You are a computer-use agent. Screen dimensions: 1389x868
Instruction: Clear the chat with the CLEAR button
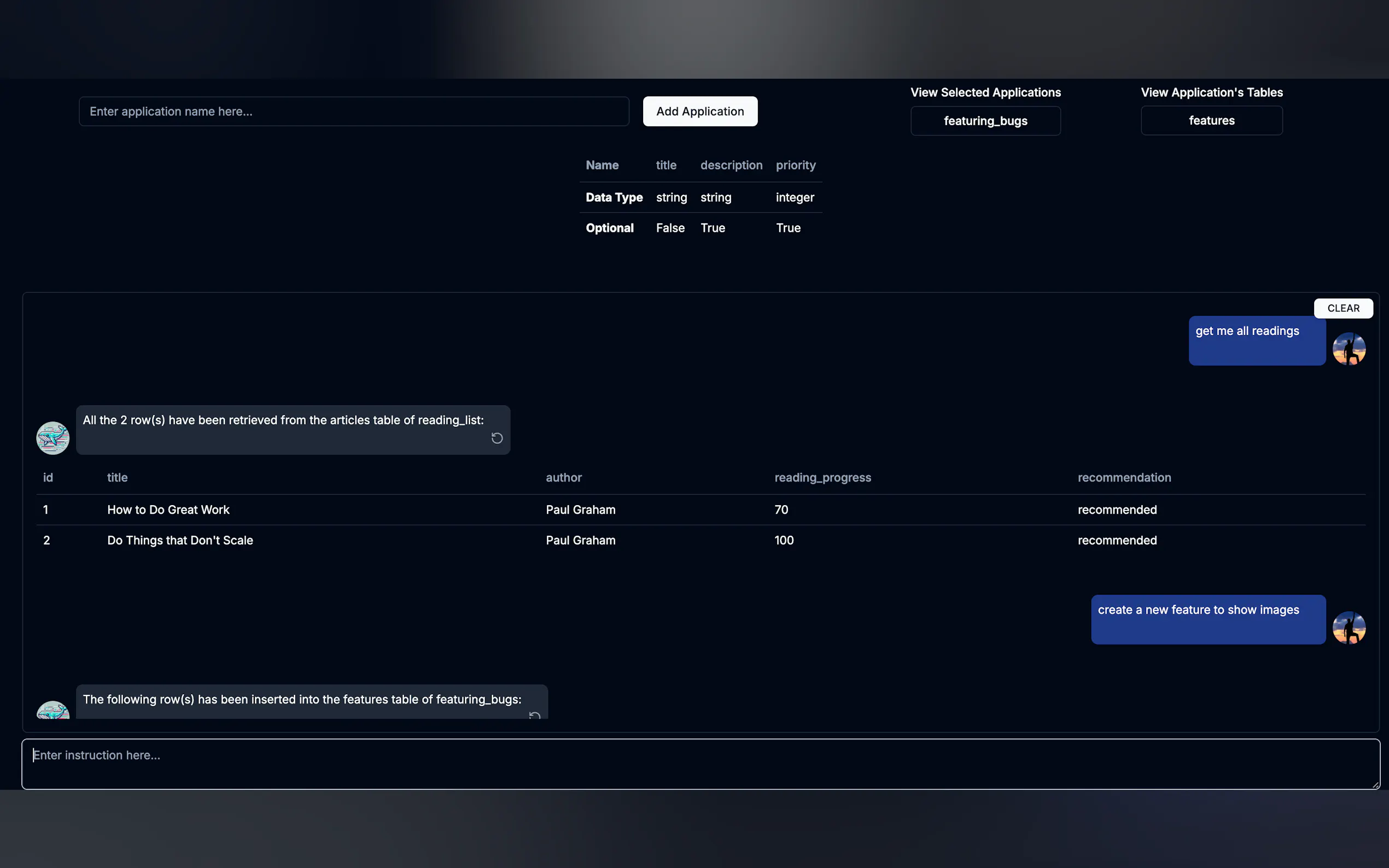[x=1343, y=308]
